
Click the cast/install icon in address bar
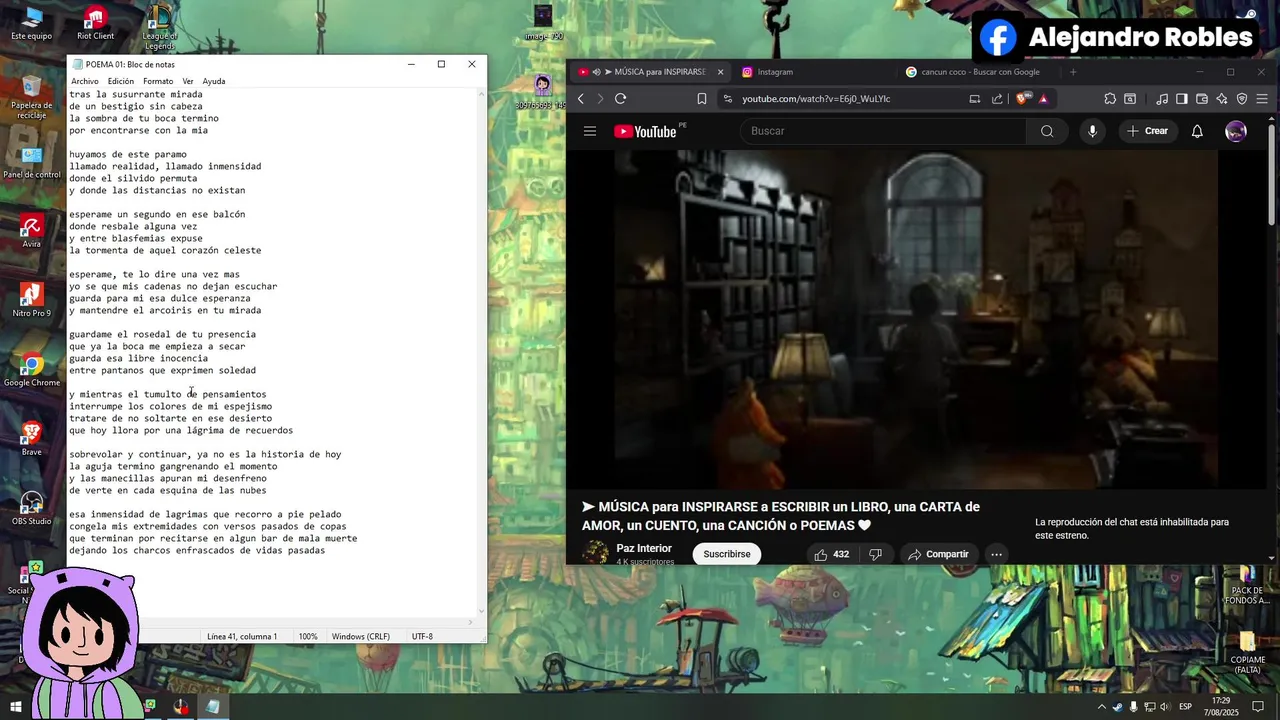coord(975,99)
